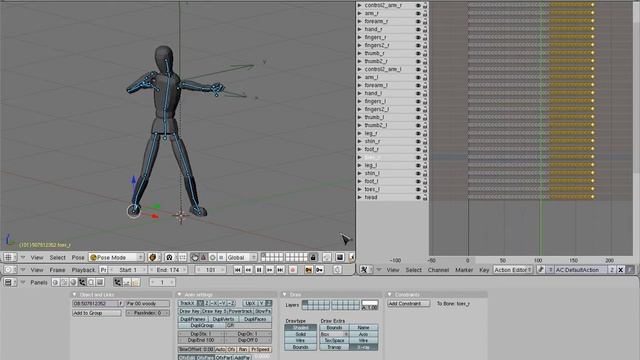Open the Select menu in 3D viewport header
640x360 pixels.
[58, 257]
